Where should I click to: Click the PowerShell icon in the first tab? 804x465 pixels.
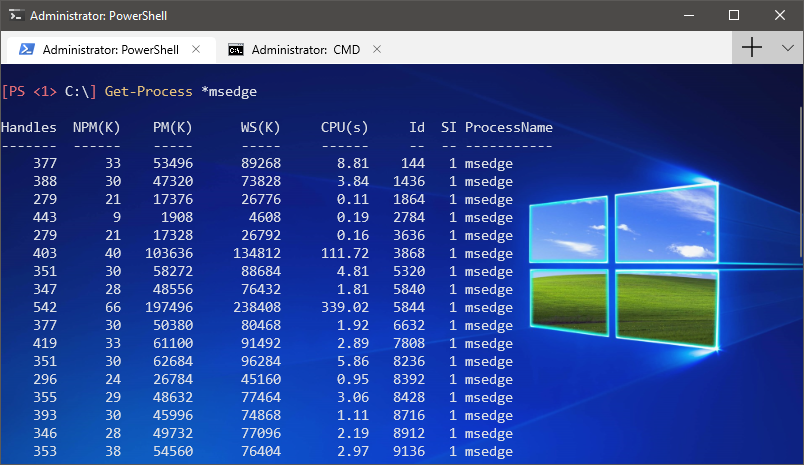click(x=27, y=49)
